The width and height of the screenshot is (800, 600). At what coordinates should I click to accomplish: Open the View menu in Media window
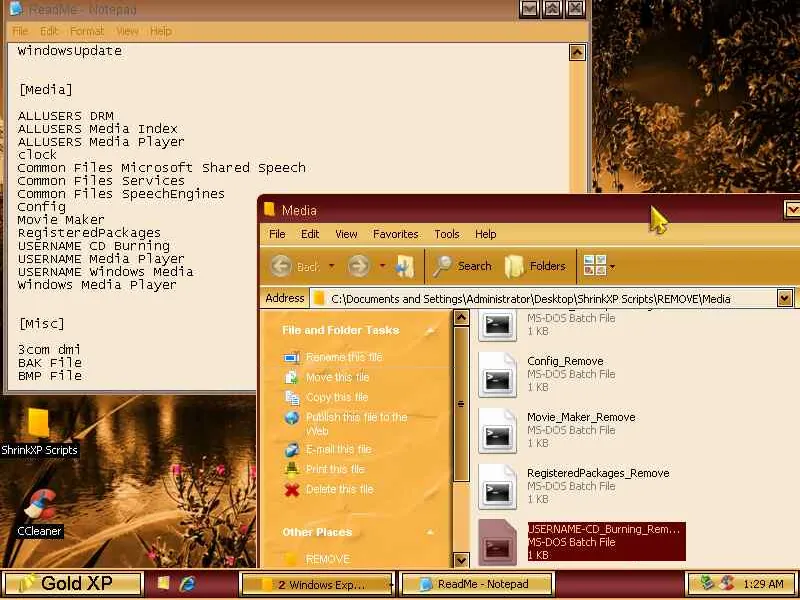pos(346,234)
